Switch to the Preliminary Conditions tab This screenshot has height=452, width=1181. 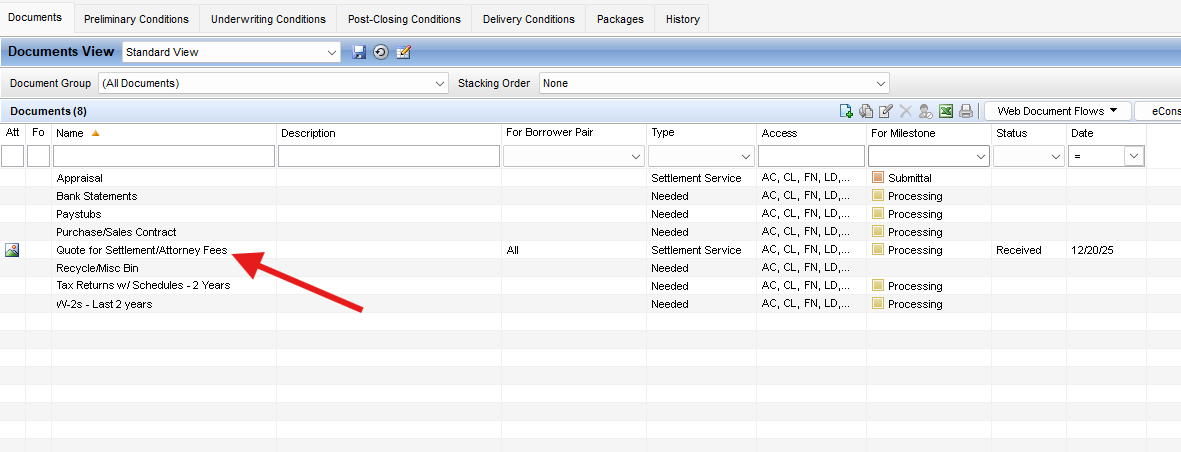point(136,20)
